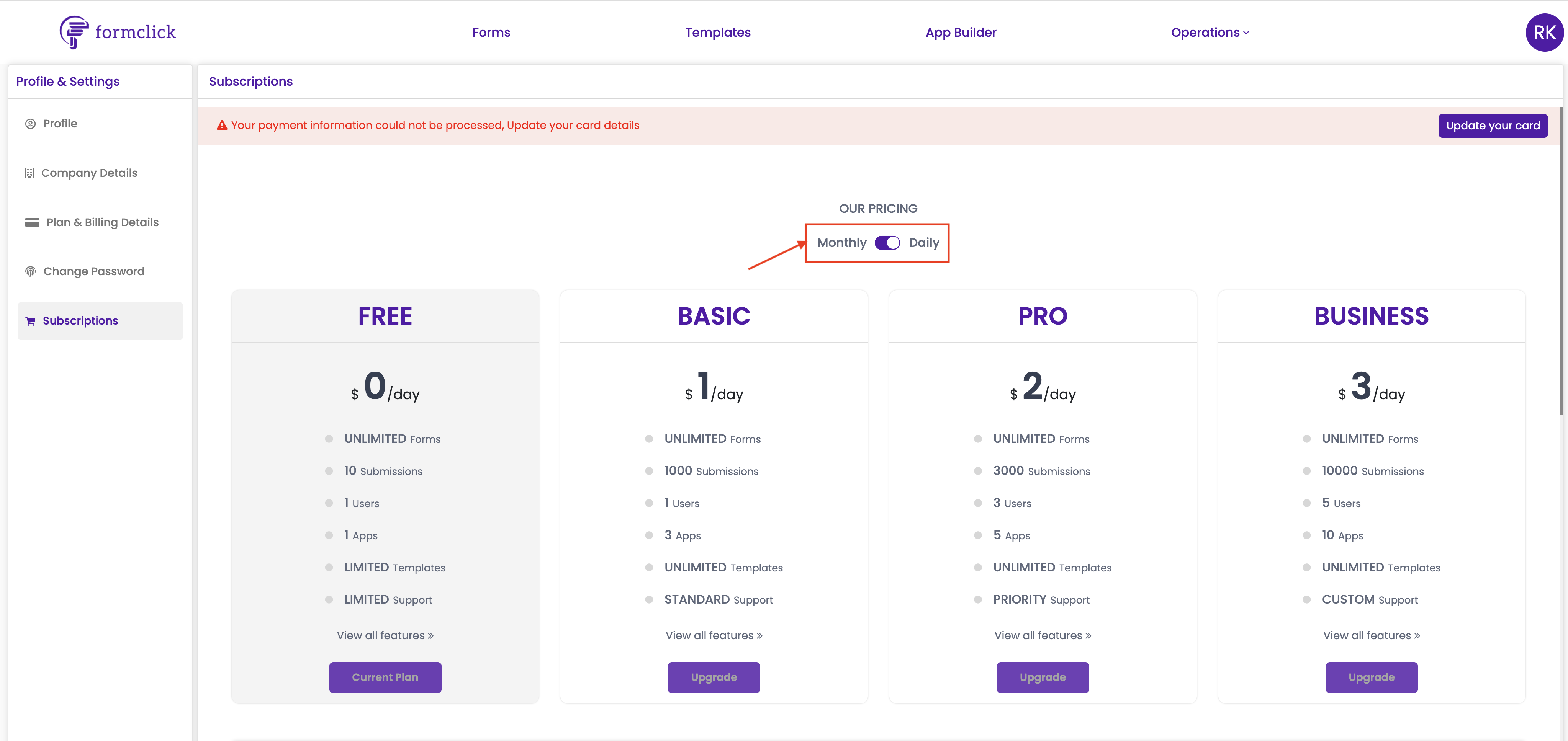Select Change Password in the sidebar
The width and height of the screenshot is (1568, 741).
[94, 271]
